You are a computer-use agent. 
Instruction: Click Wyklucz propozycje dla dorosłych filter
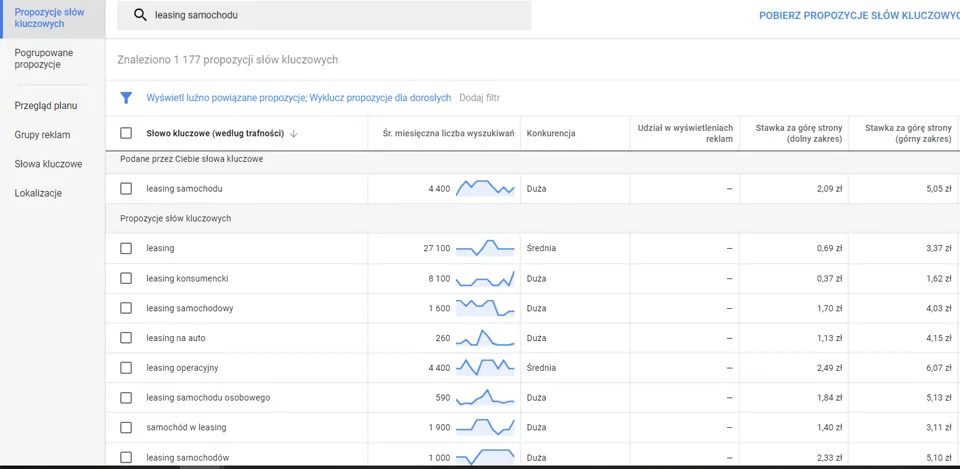[380, 98]
